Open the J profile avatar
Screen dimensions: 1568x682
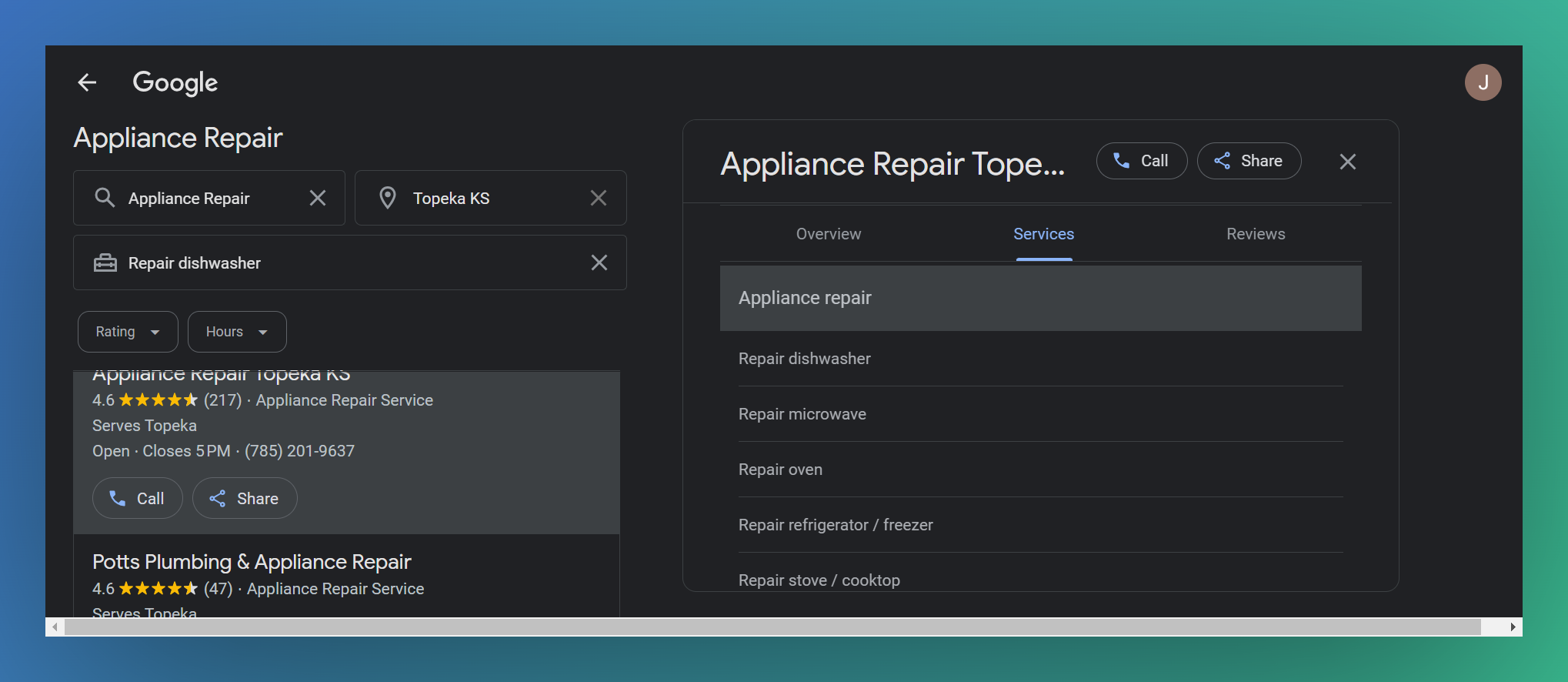(1483, 82)
